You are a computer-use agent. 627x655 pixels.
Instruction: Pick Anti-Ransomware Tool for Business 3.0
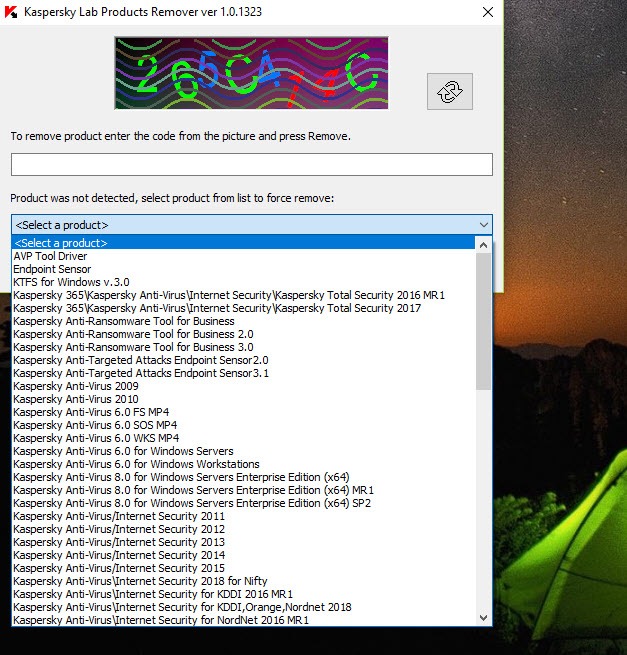[x=244, y=347]
